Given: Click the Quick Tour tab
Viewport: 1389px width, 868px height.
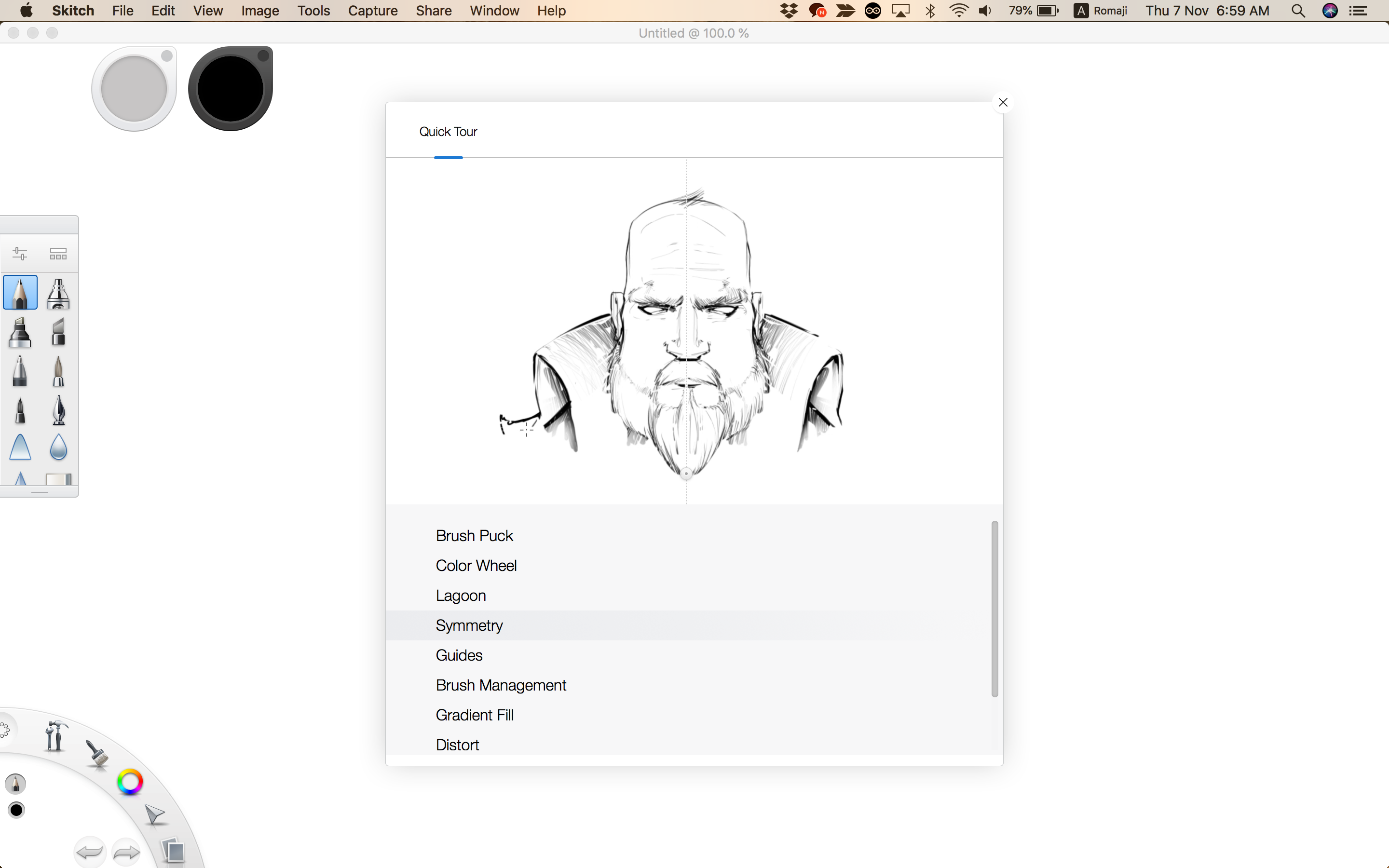Looking at the screenshot, I should click(448, 132).
